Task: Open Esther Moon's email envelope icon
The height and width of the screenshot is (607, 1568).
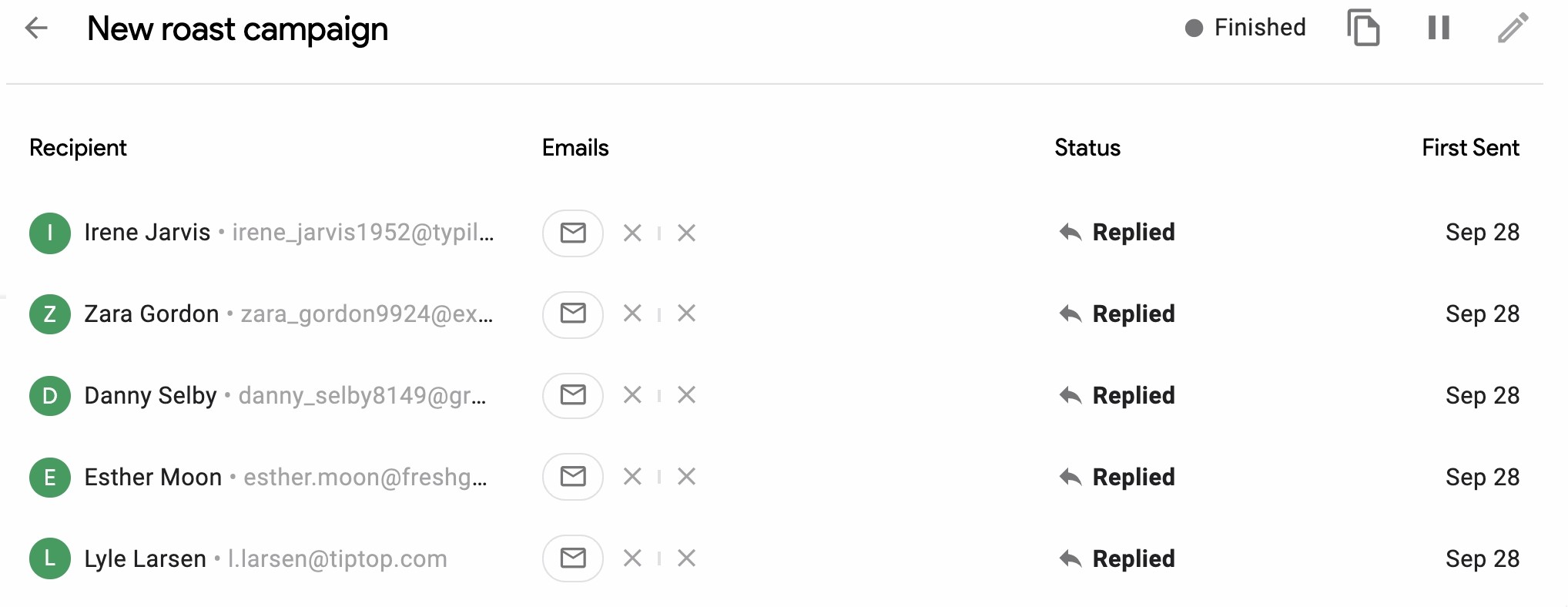Action: (572, 477)
